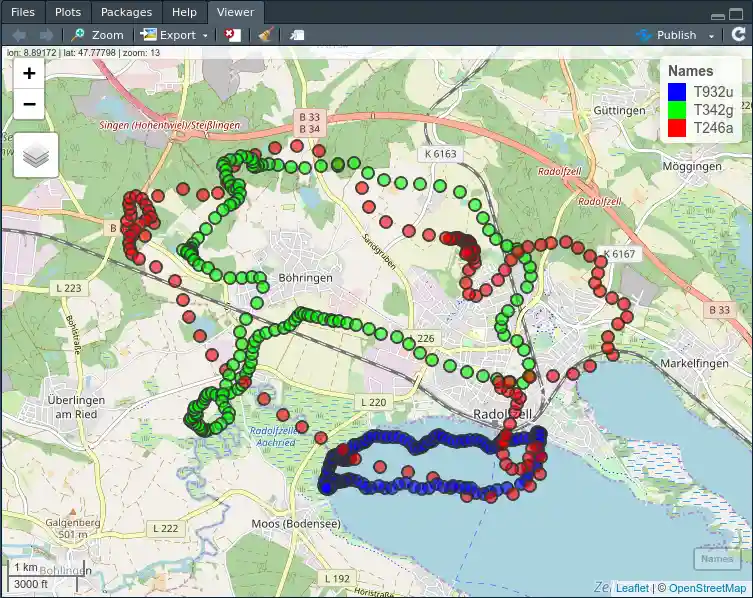Go forward with the right arrow

tap(45, 35)
